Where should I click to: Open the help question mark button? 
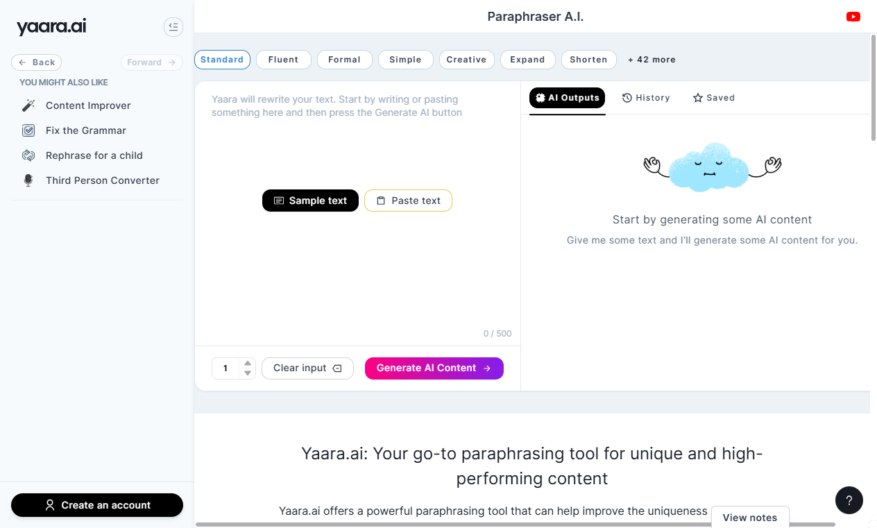pos(848,500)
